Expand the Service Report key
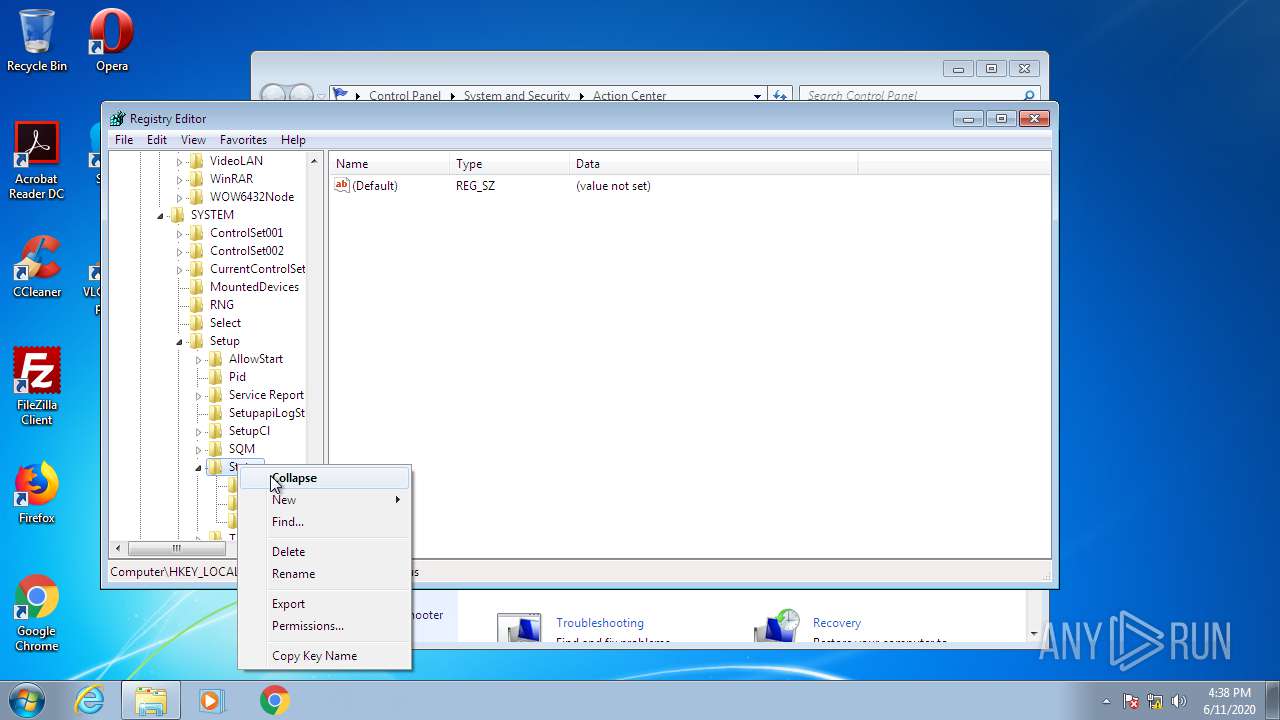 [199, 395]
